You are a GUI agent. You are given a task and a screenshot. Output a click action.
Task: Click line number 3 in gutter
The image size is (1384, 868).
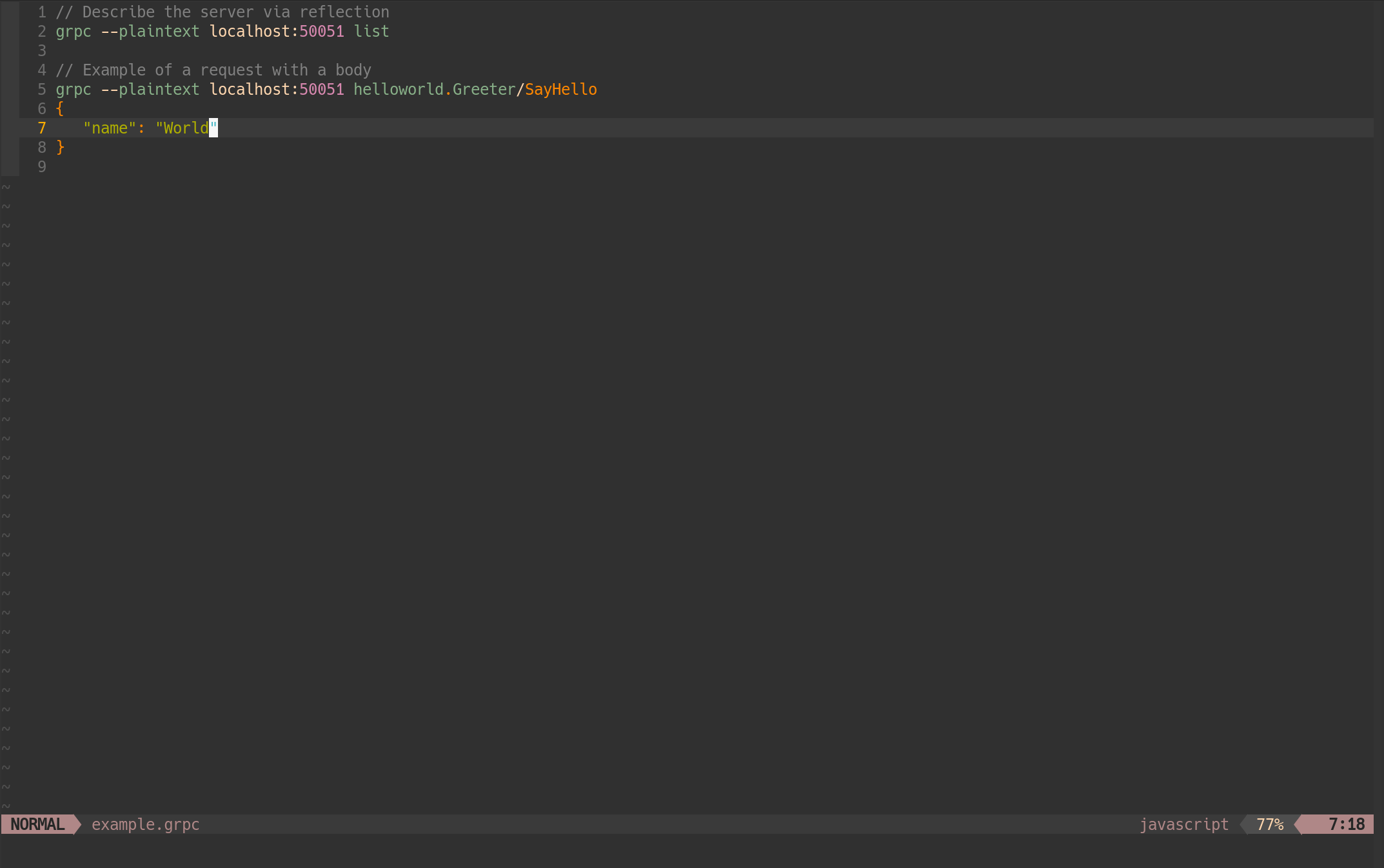tap(42, 51)
